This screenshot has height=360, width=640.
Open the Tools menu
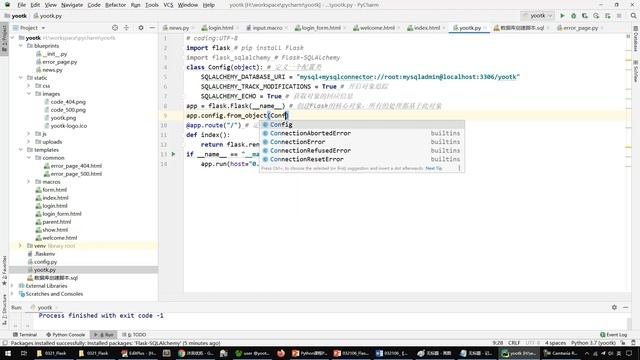pos(152,5)
